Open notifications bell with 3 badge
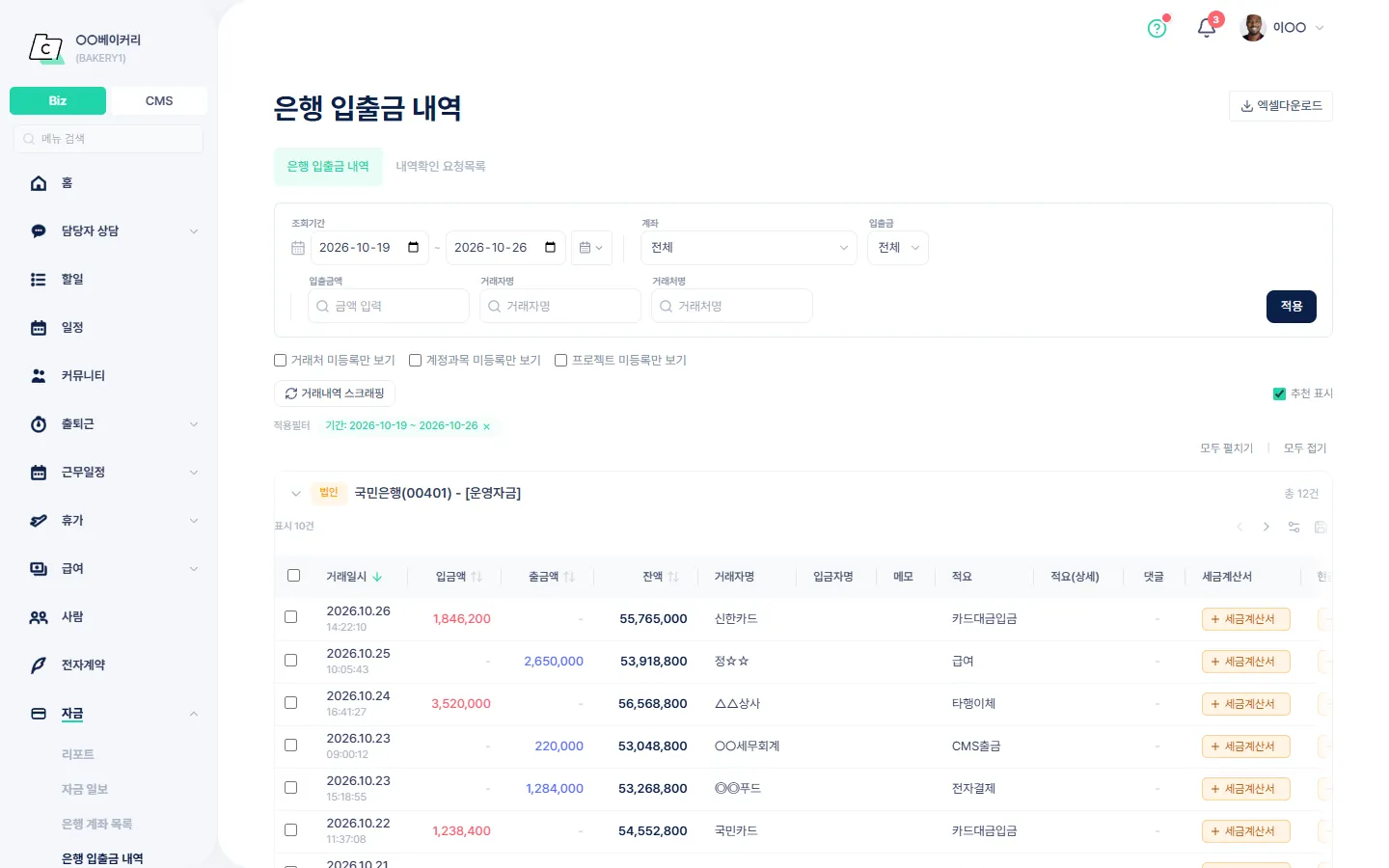The image size is (1389, 868). pos(1207,27)
